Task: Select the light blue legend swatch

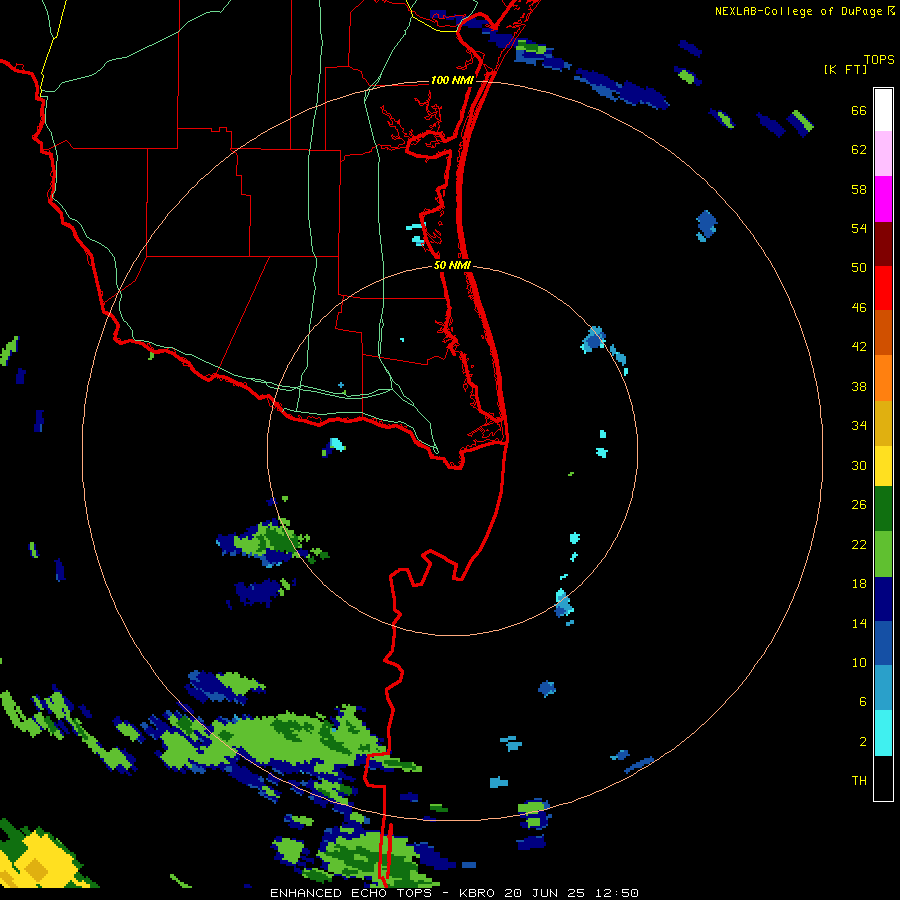Action: click(x=883, y=688)
